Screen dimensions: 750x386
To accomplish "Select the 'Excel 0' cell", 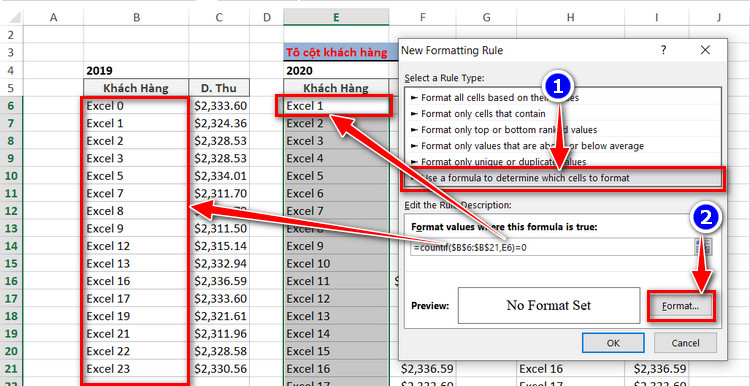I will click(x=136, y=106).
